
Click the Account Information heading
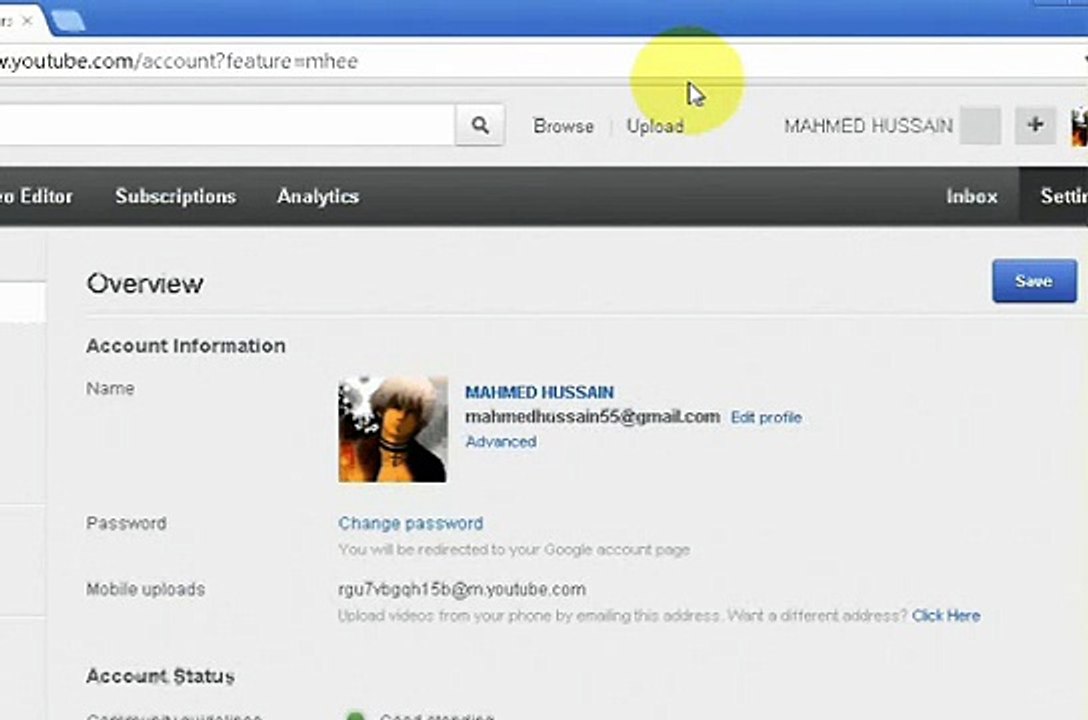(x=185, y=345)
